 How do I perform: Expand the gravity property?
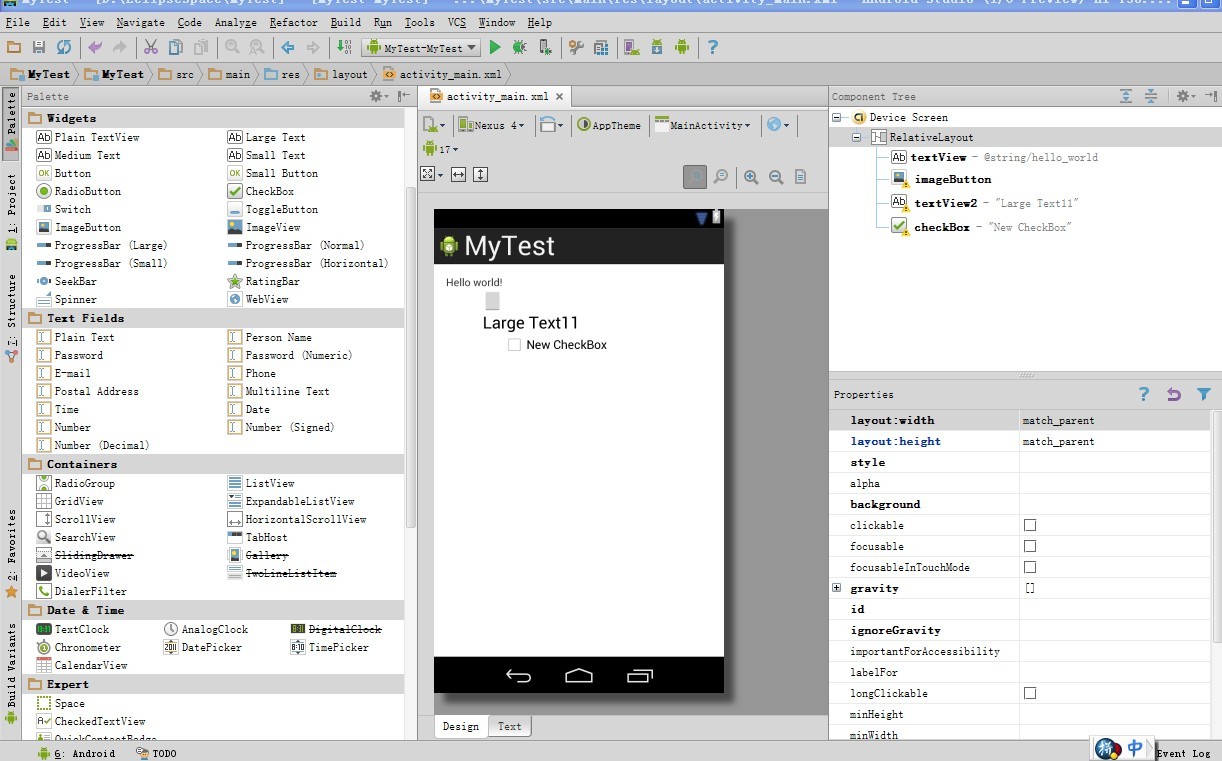point(837,588)
